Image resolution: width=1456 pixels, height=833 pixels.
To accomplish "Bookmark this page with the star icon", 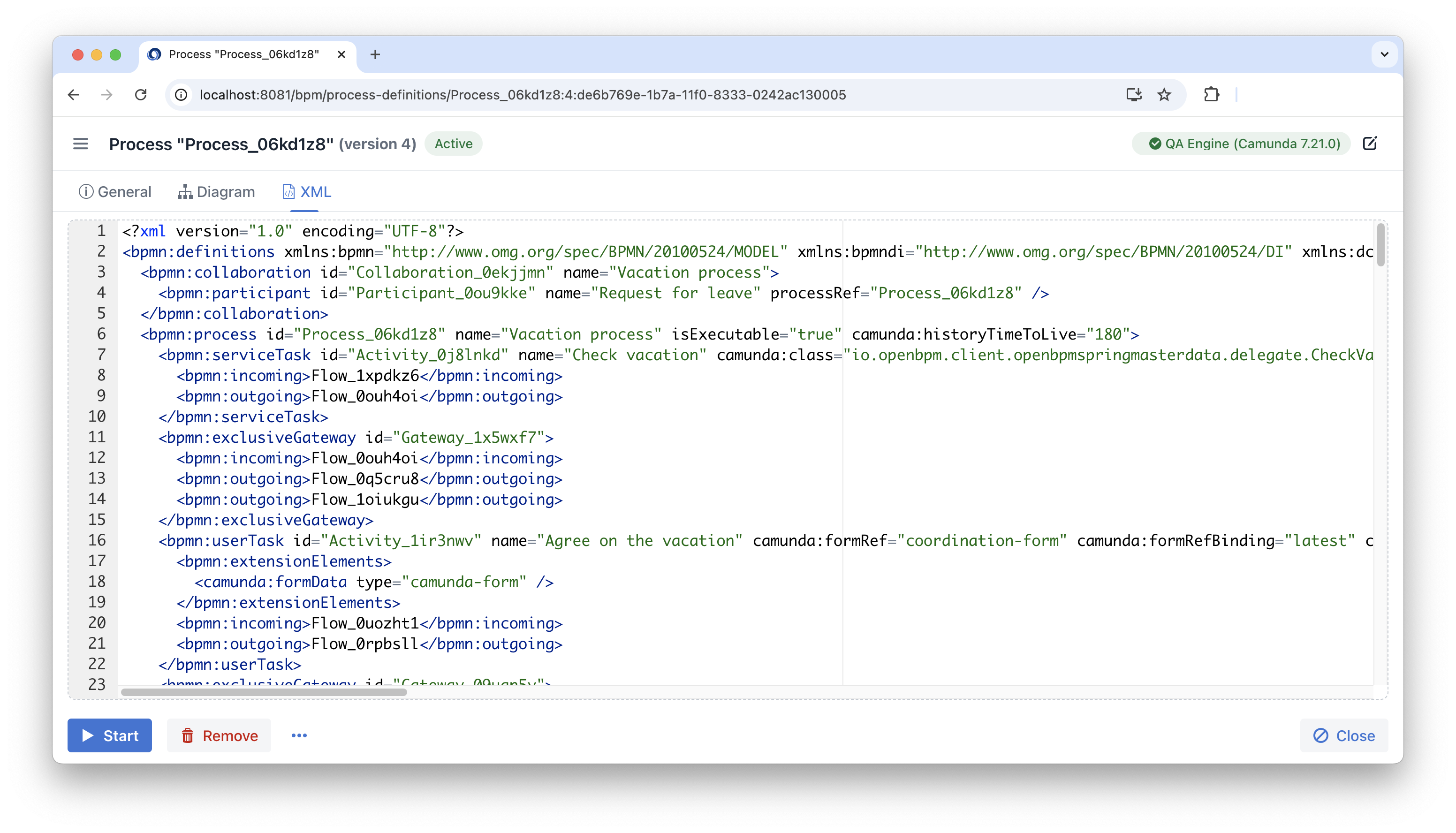I will pyautogui.click(x=1164, y=94).
